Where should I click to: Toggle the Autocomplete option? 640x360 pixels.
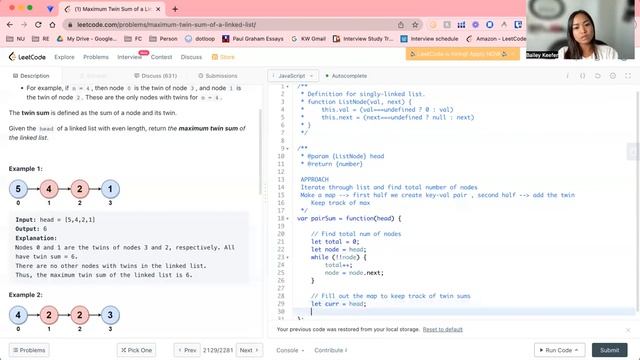coord(346,76)
